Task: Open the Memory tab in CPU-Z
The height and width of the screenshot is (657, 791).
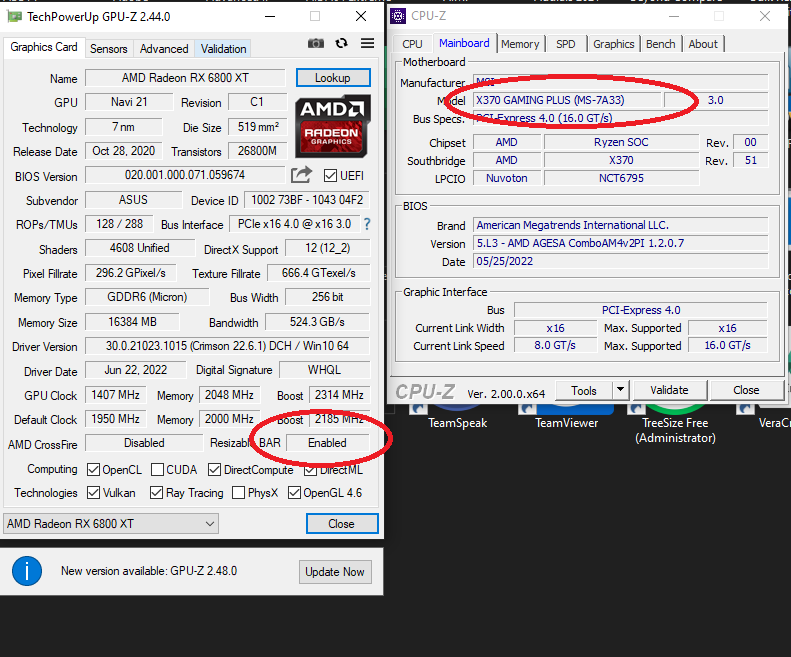Action: (x=520, y=44)
